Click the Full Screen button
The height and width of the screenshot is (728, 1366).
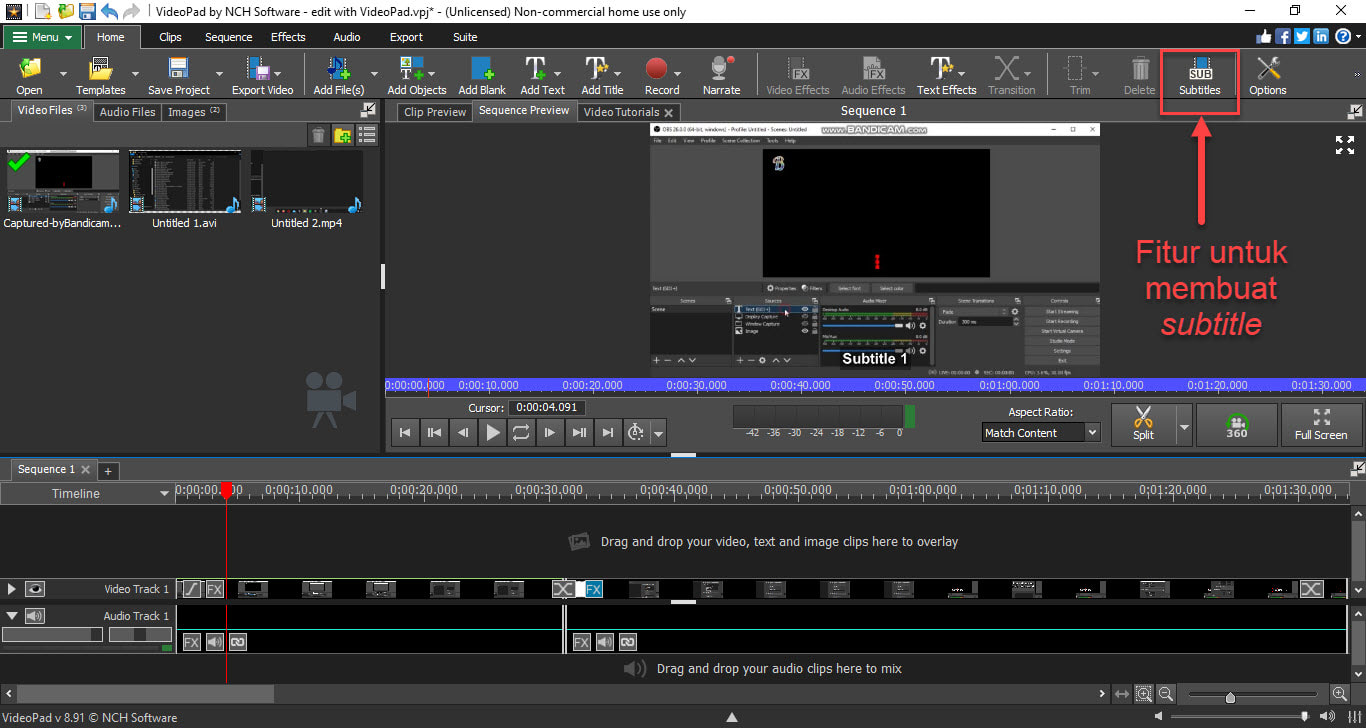point(1321,423)
